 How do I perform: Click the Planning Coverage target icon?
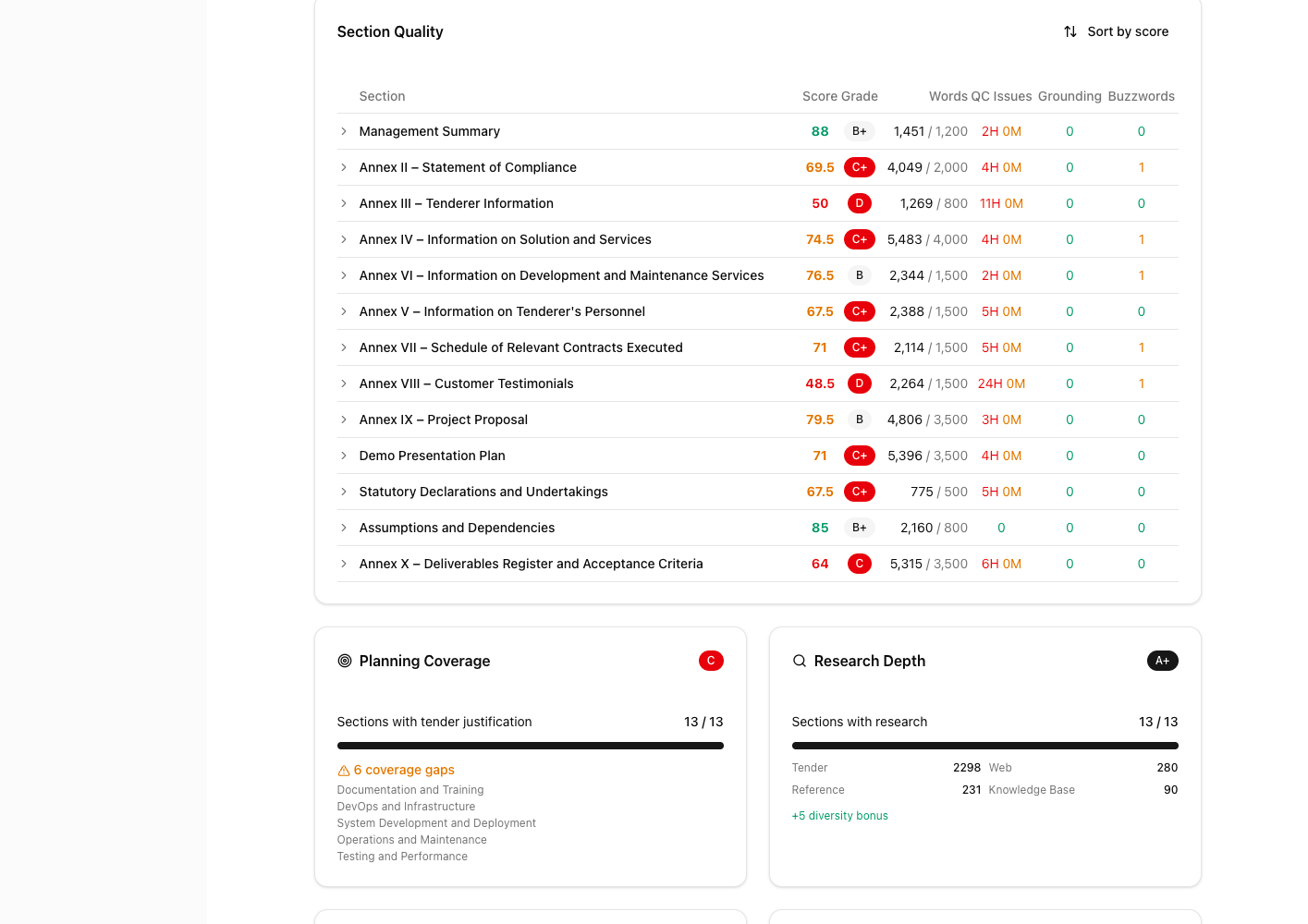[x=345, y=661]
